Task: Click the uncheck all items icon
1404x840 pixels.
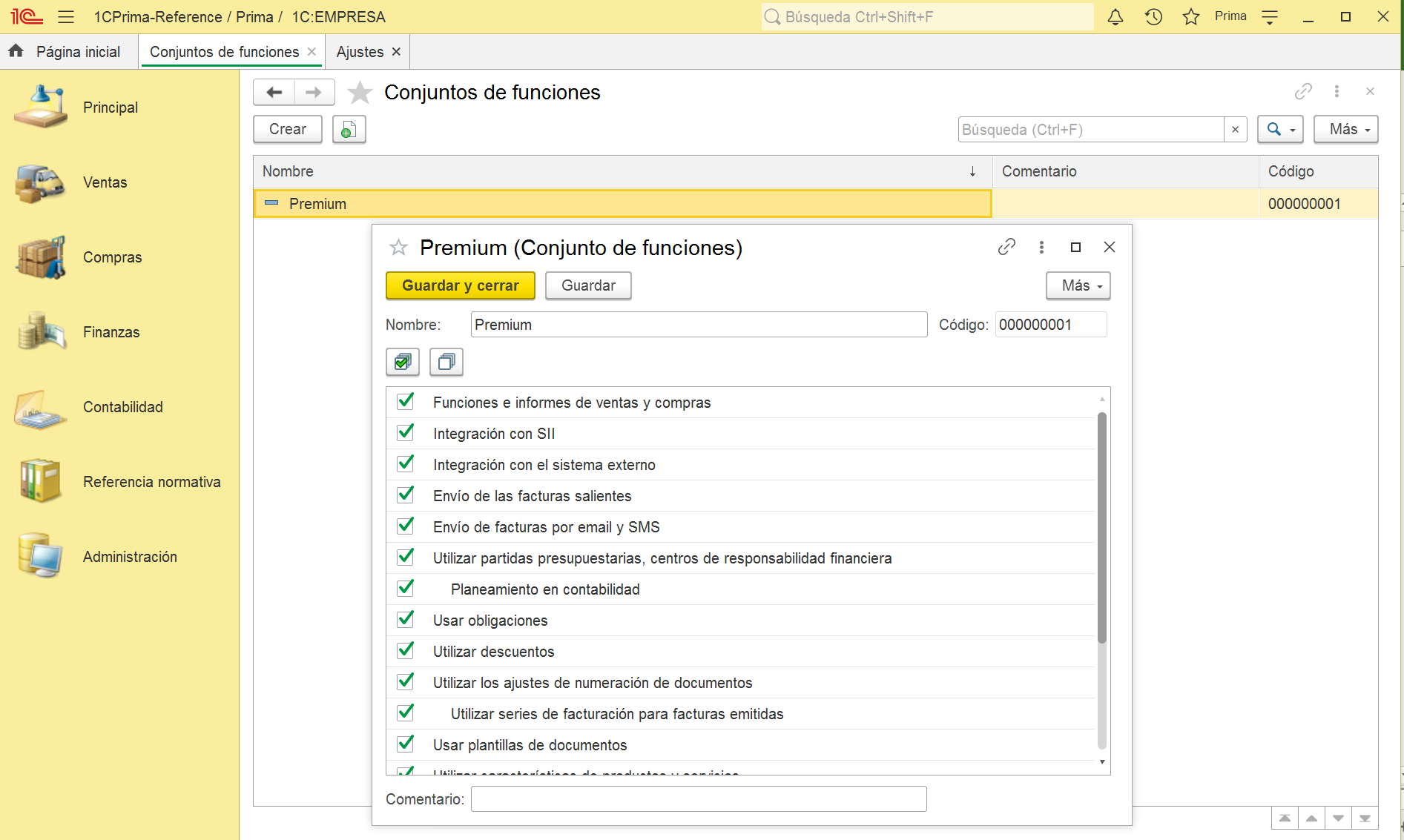Action: click(x=446, y=362)
